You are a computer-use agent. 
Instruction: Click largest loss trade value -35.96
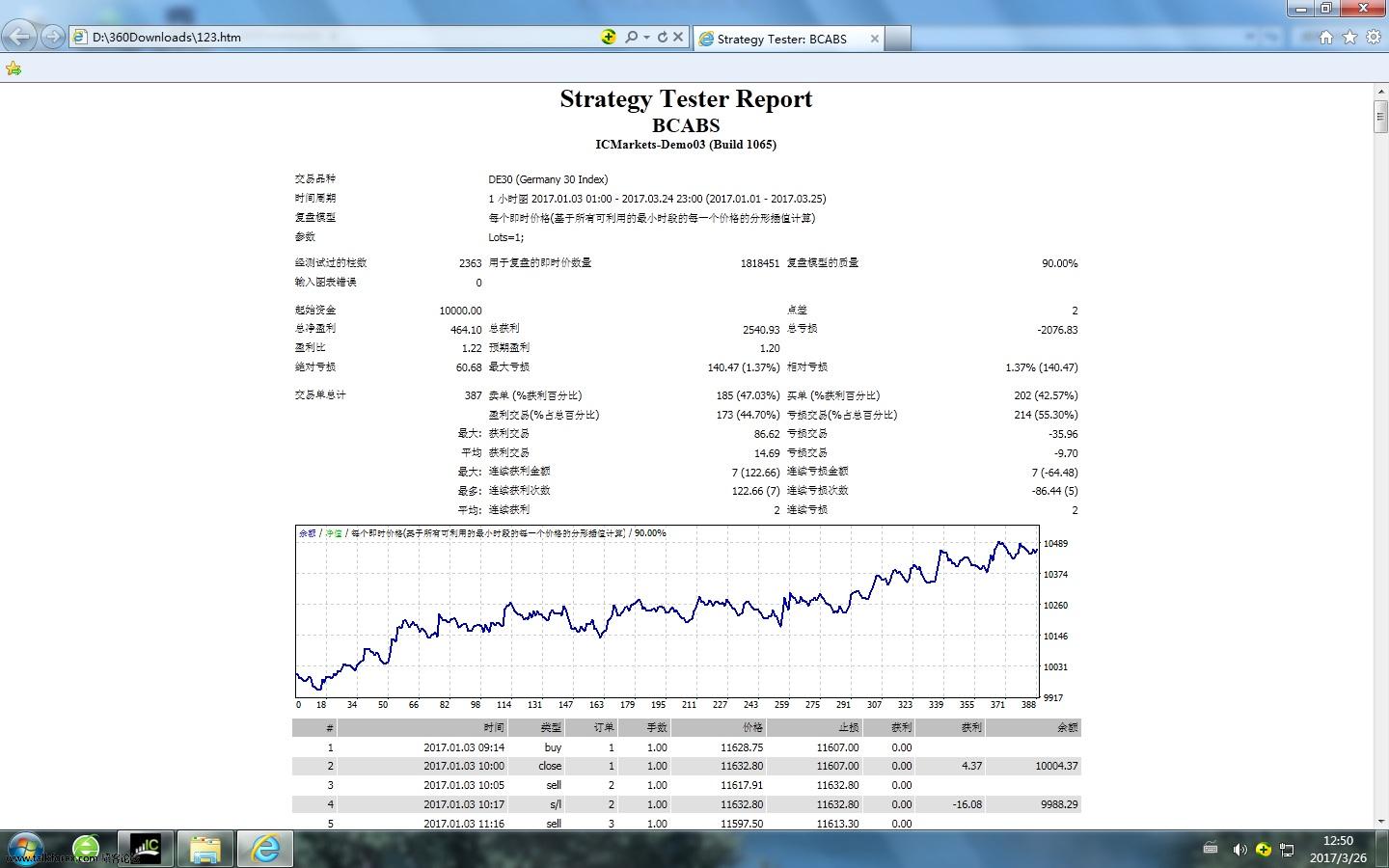point(1063,434)
